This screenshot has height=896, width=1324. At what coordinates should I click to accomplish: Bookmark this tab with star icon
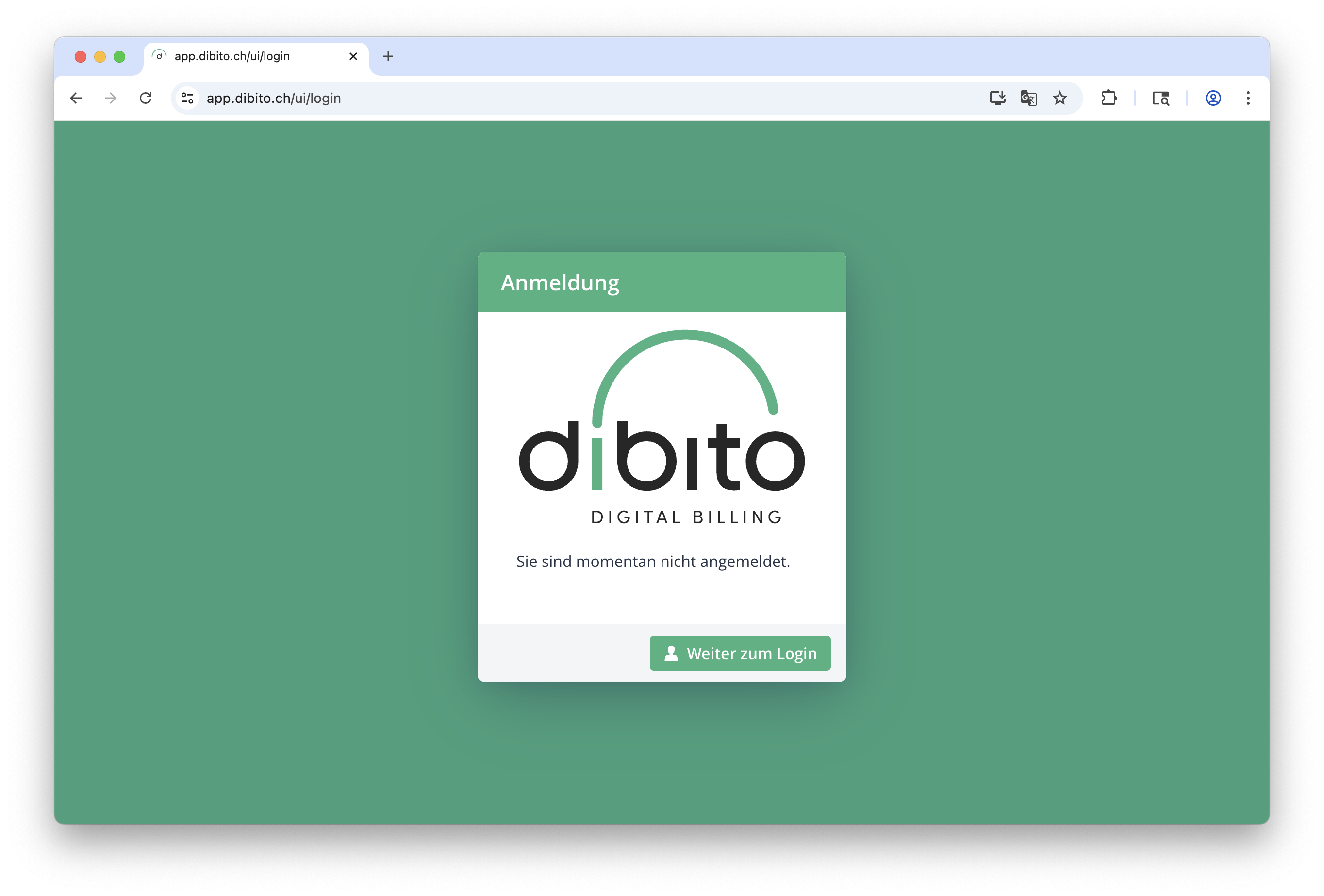point(1059,98)
